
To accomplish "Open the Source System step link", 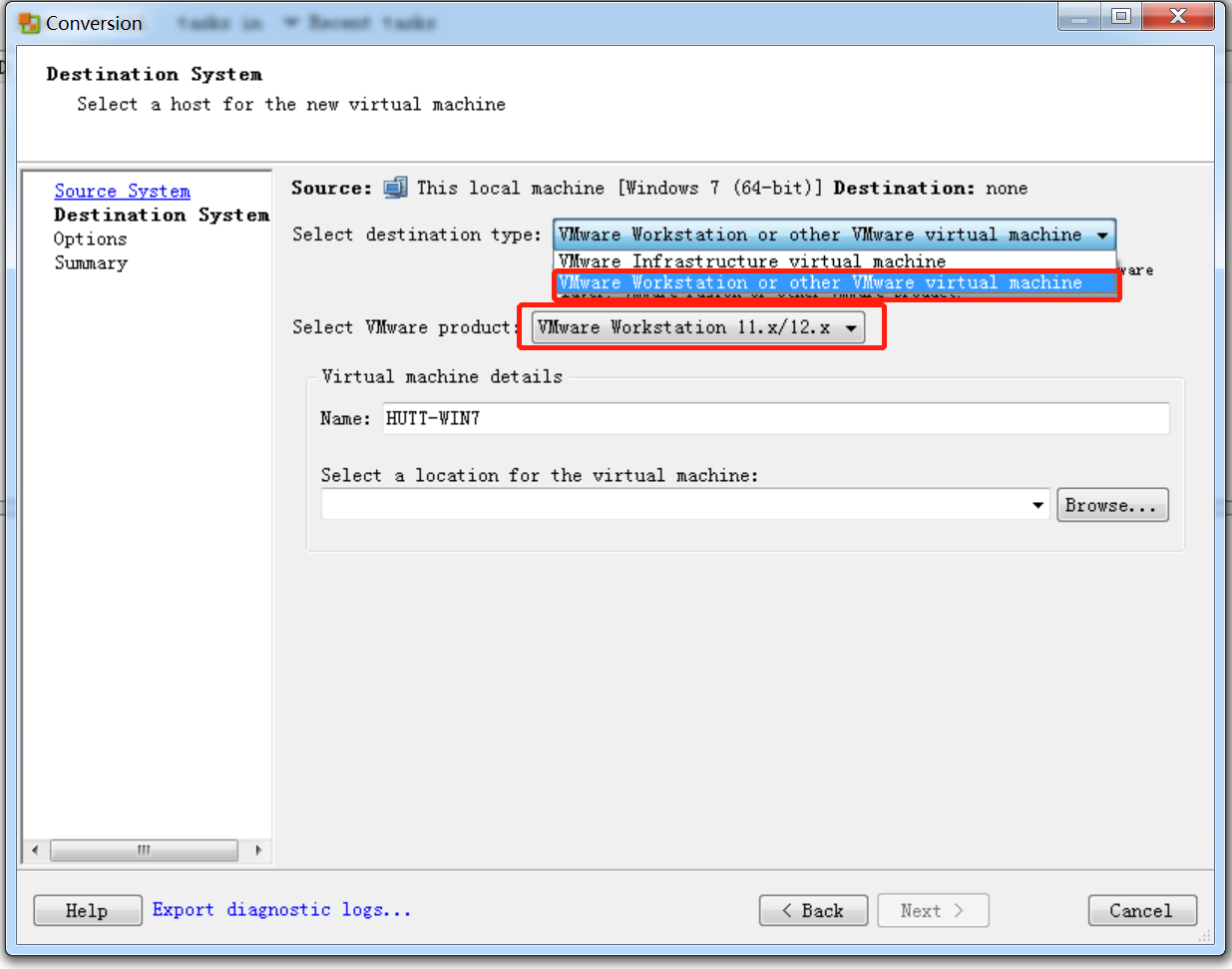I will (x=122, y=191).
